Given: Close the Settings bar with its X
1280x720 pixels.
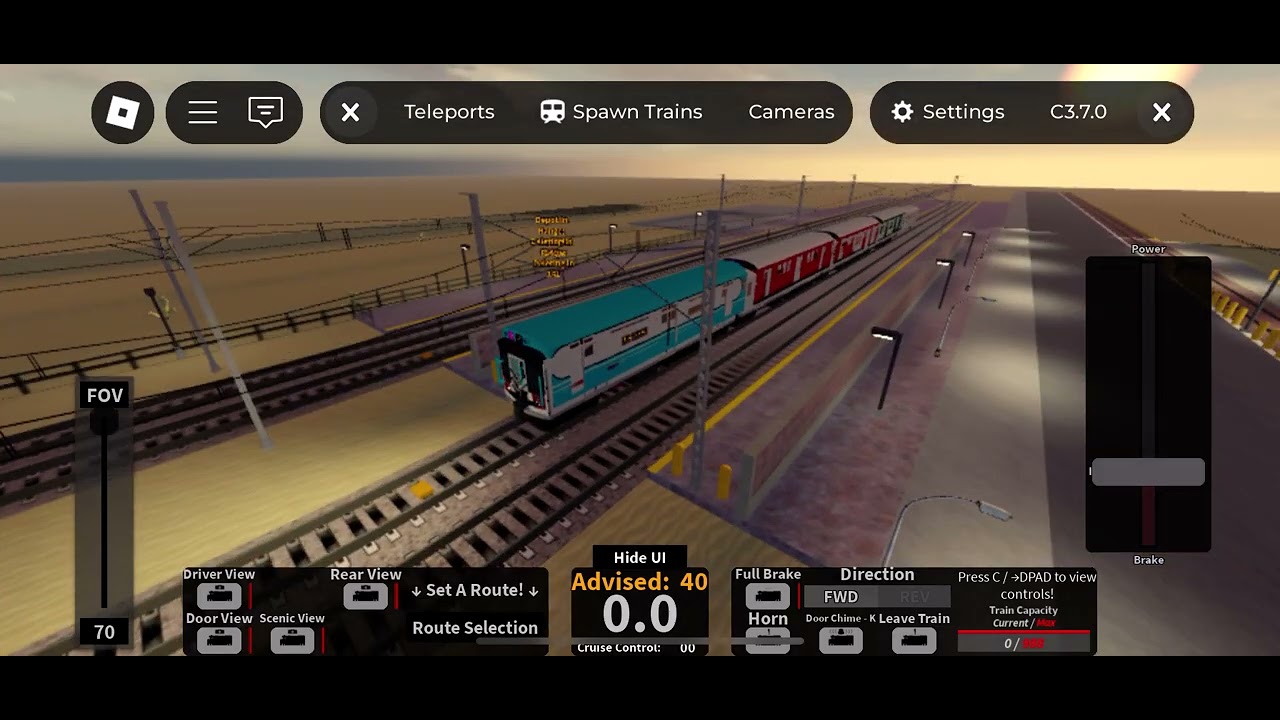Looking at the screenshot, I should click(1161, 112).
